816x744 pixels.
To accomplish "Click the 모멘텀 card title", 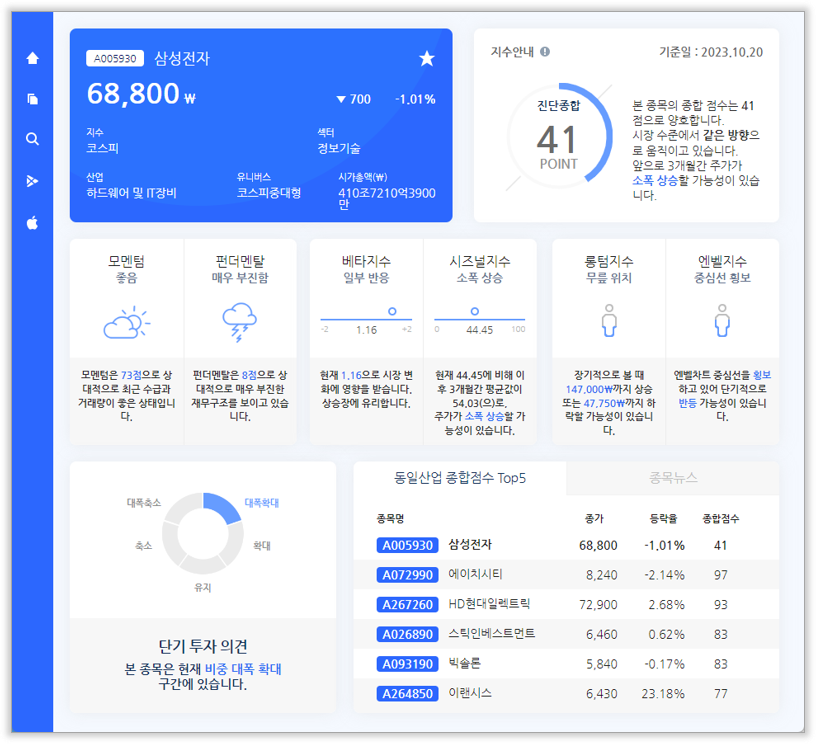I will (126, 261).
